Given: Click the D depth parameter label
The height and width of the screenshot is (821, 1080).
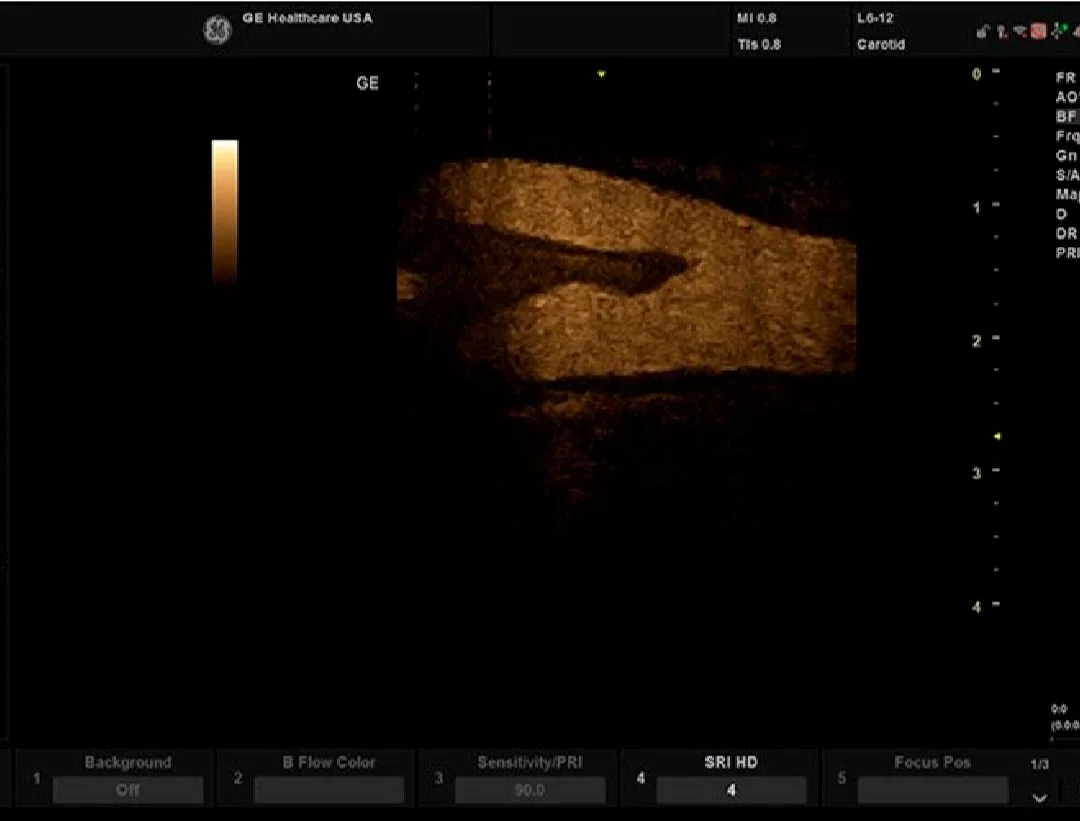Looking at the screenshot, I should coord(1061,214).
